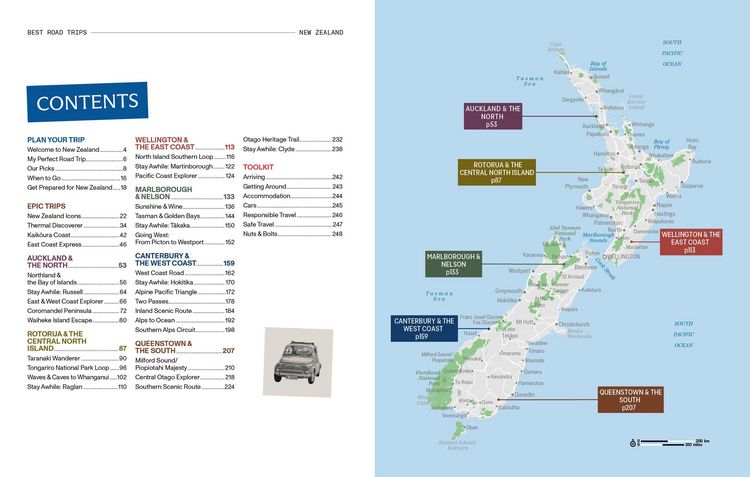
Task: Click 'New Zealand Icons' entry
Action: click(77, 216)
